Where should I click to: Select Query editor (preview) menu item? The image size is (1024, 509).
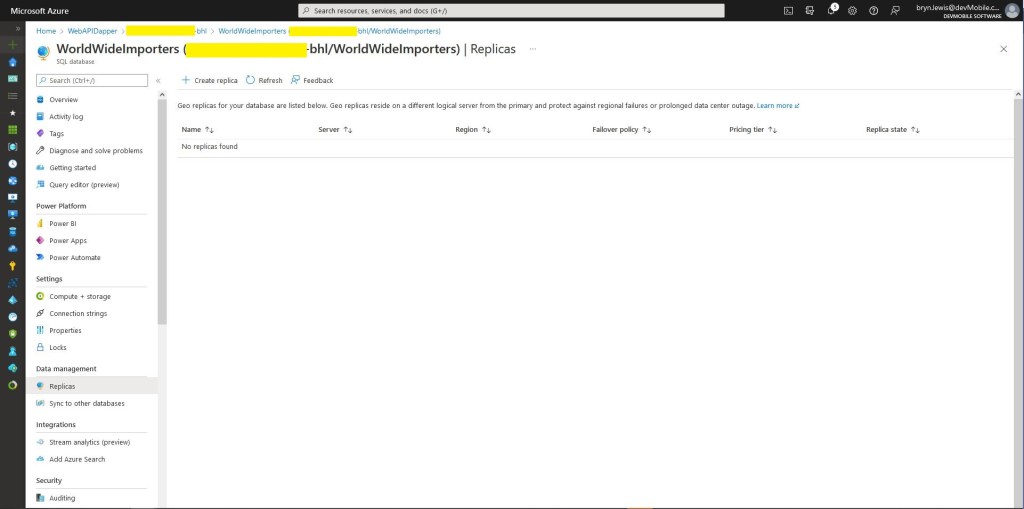[x=84, y=184]
